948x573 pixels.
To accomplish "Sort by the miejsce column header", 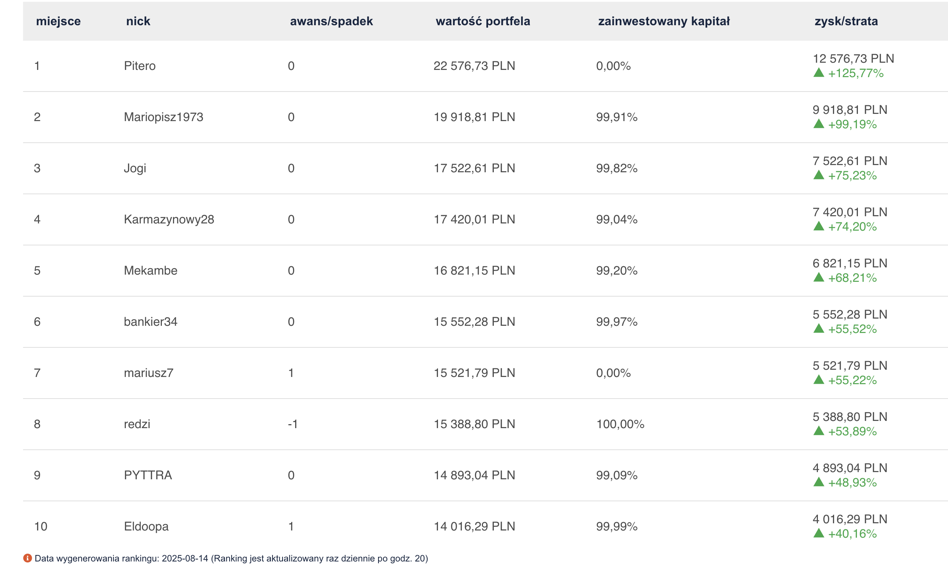I will pyautogui.click(x=58, y=21).
